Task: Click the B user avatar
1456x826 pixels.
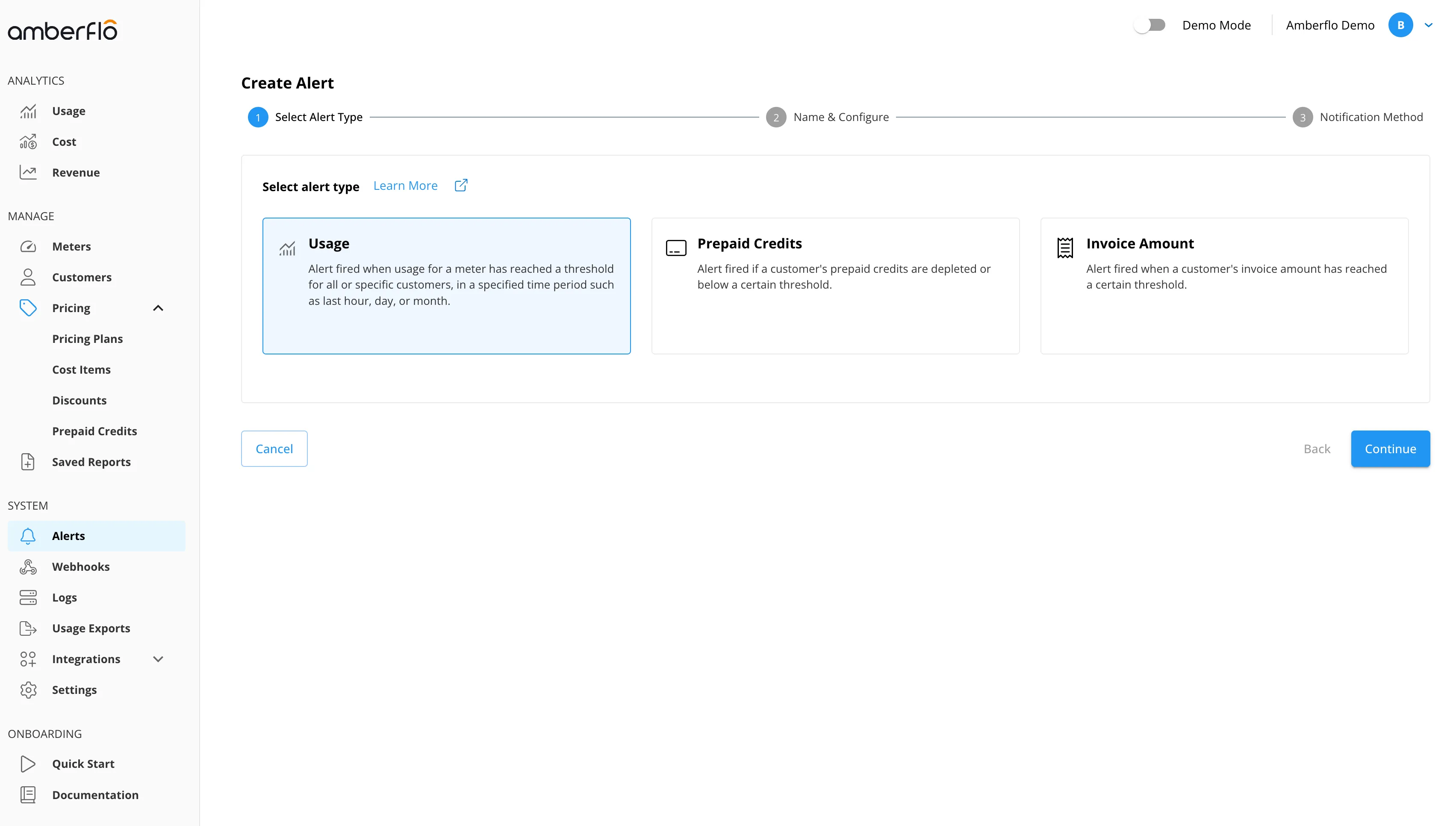Action: [x=1400, y=25]
